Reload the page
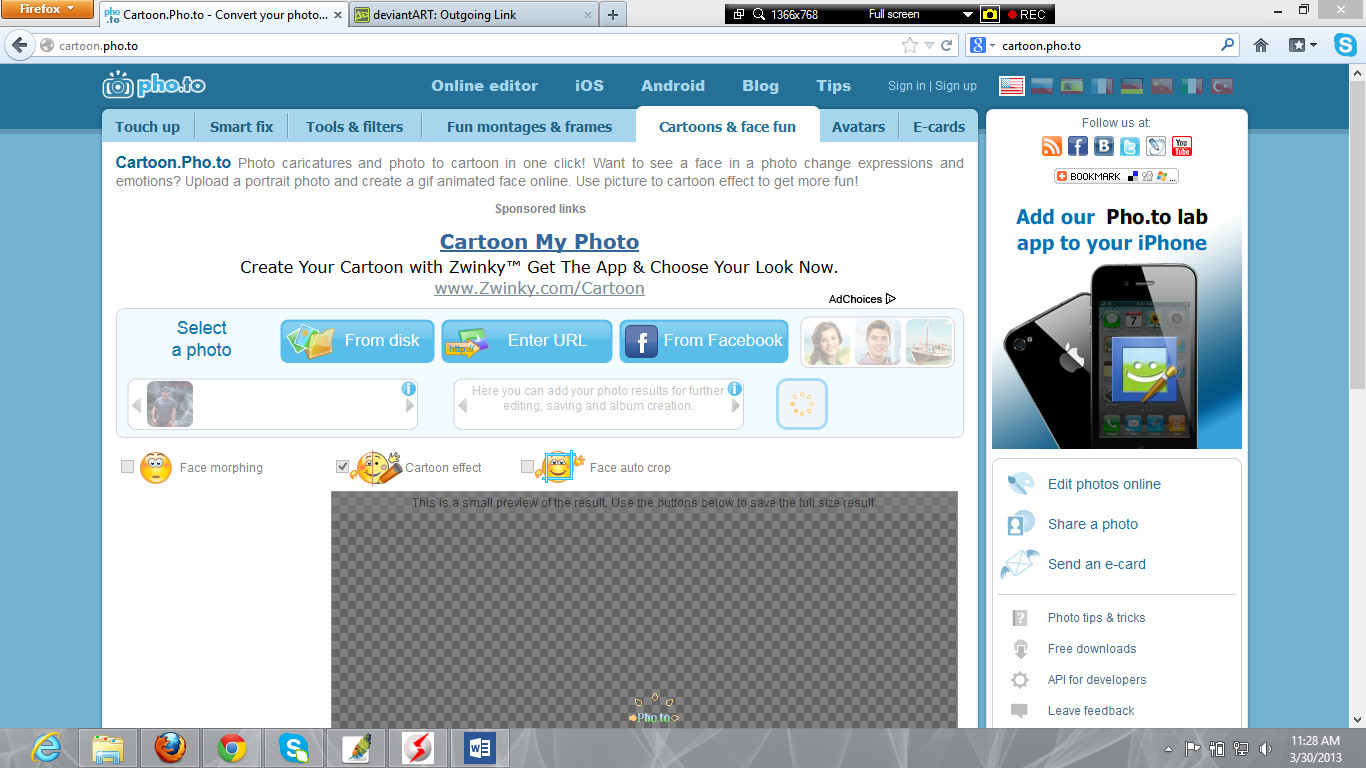Viewport: 1366px width, 768px height. click(x=946, y=45)
